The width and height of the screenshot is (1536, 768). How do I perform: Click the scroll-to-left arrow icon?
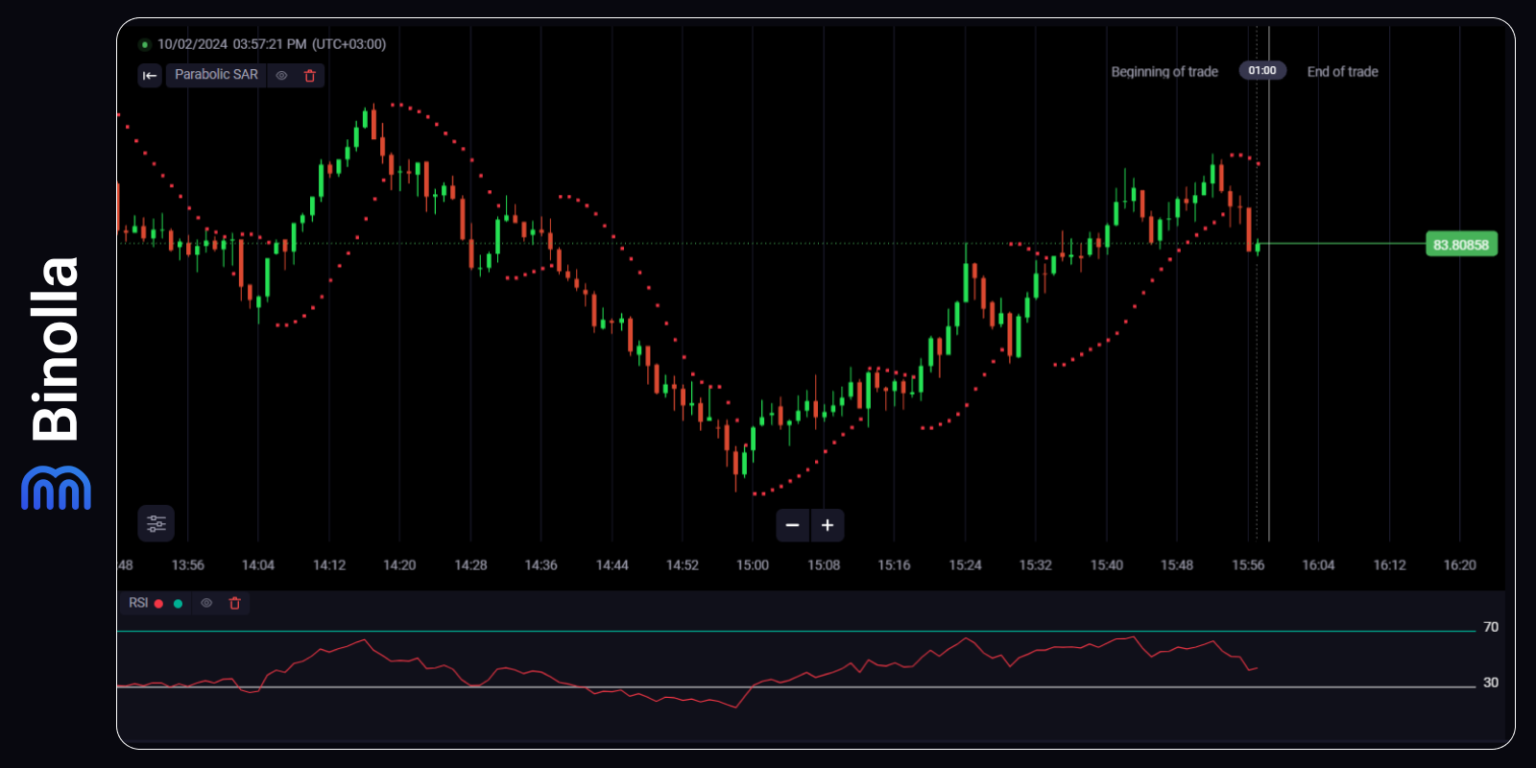(150, 75)
